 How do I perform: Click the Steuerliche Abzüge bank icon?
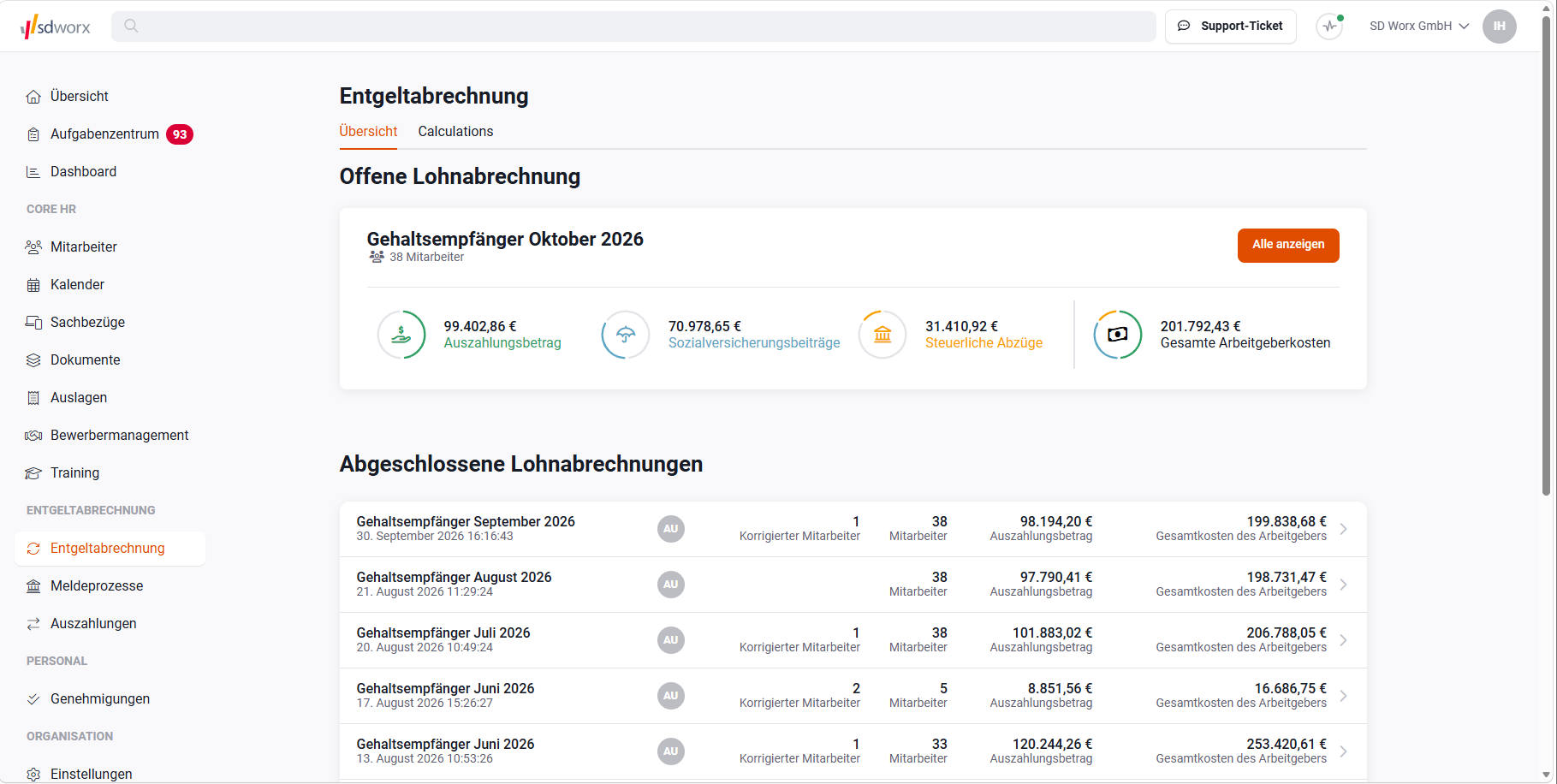[882, 335]
